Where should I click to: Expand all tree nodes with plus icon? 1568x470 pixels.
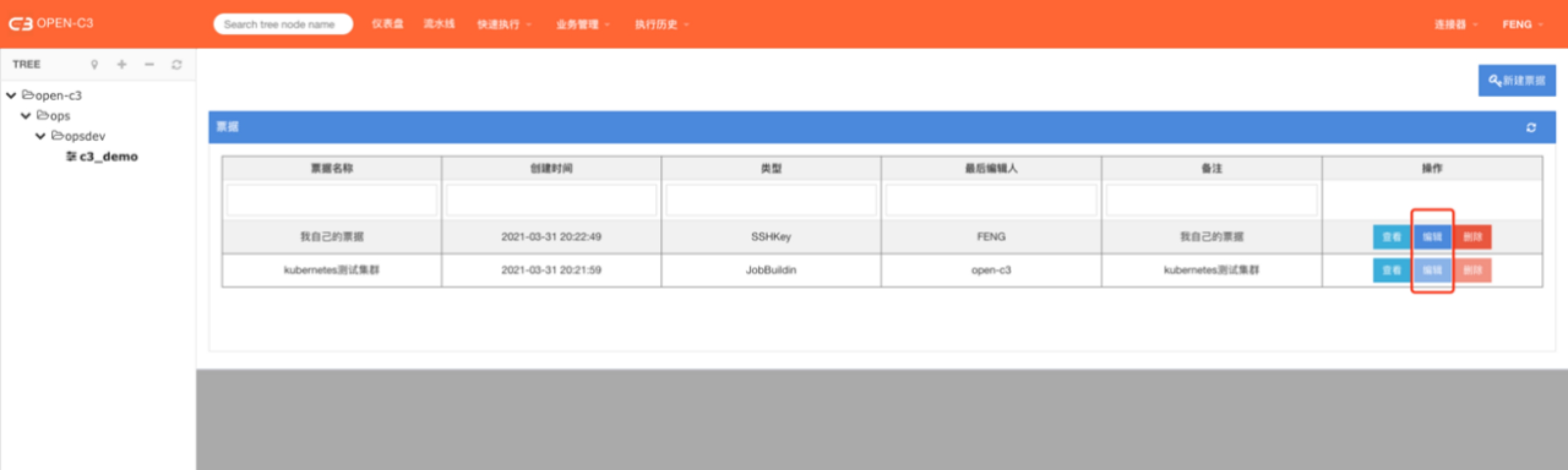[x=122, y=64]
